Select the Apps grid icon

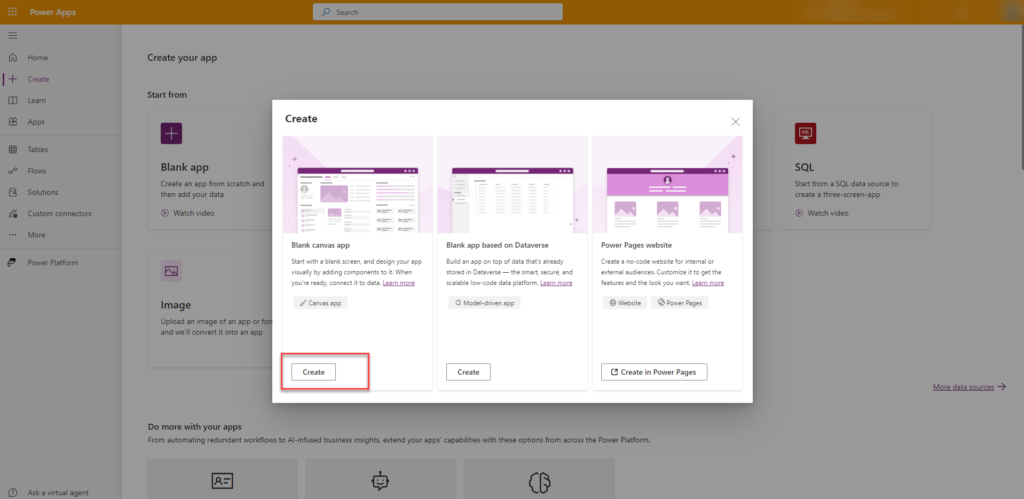click(x=12, y=122)
